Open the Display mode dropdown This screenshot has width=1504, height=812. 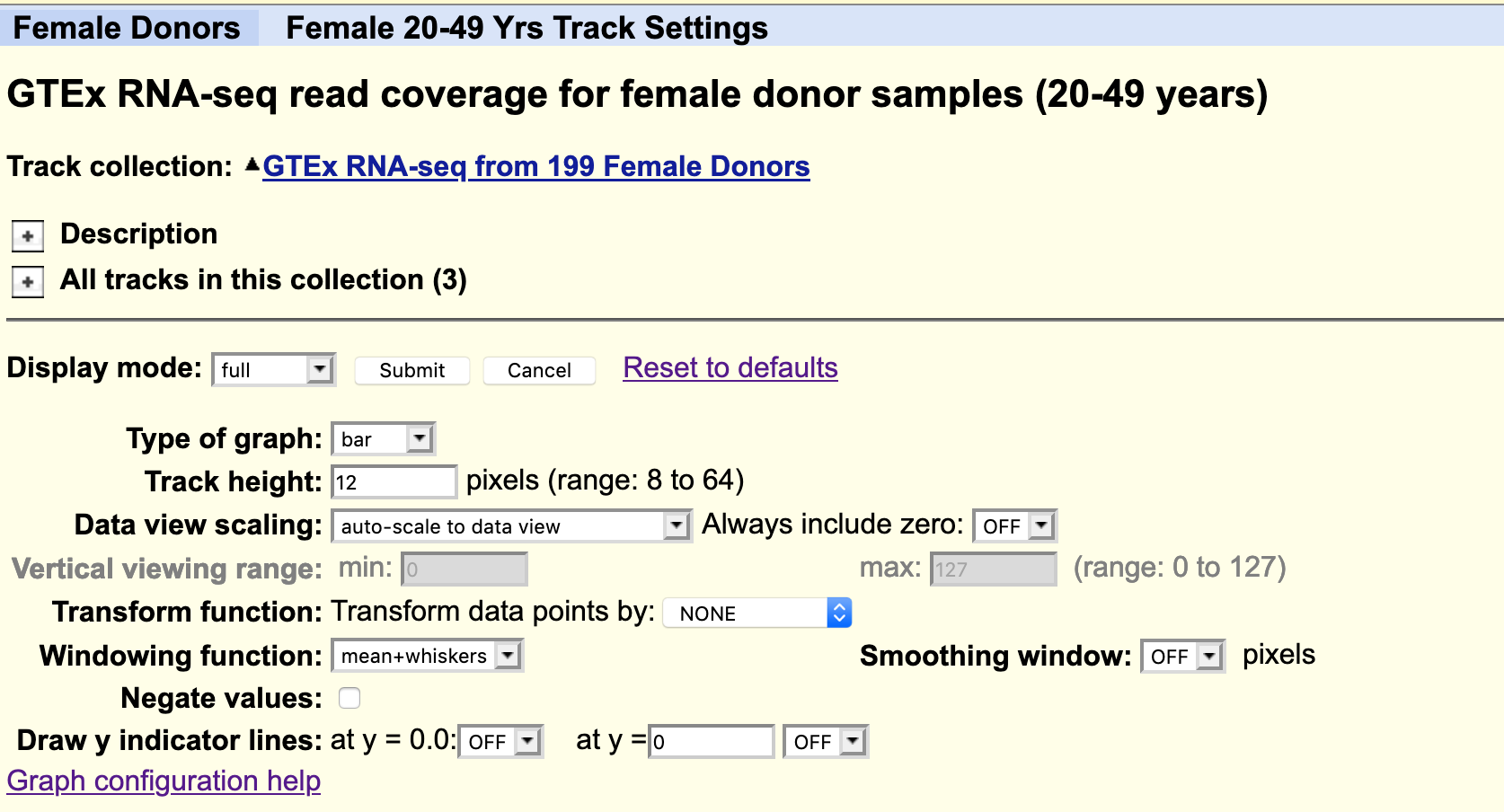[x=273, y=370]
